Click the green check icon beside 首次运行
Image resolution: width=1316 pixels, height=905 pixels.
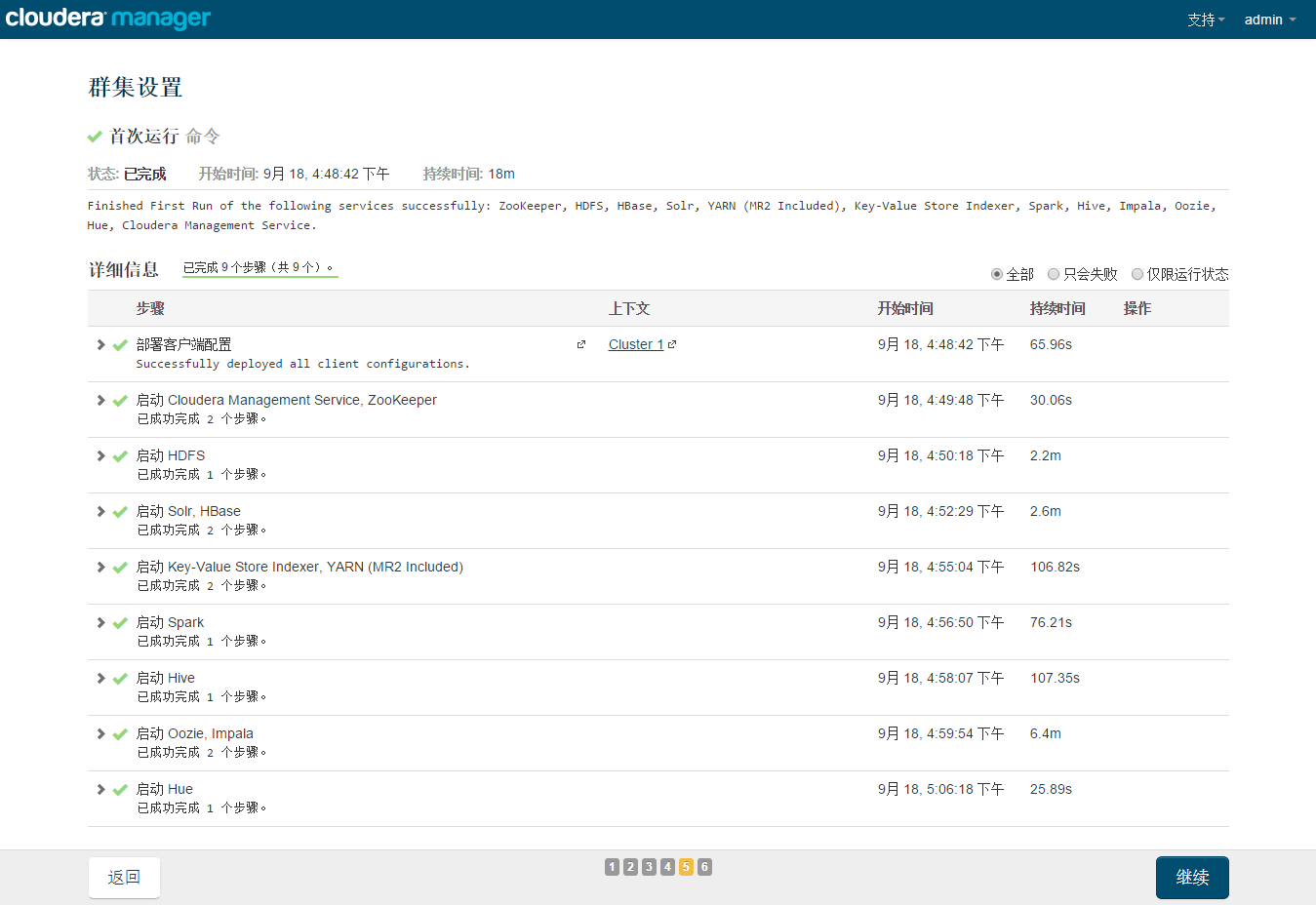tap(95, 137)
